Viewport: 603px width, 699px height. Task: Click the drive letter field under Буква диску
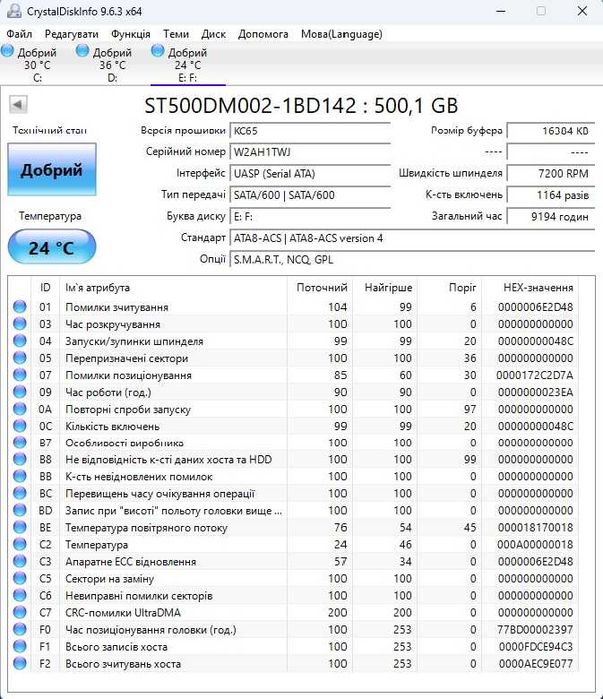click(x=310, y=217)
